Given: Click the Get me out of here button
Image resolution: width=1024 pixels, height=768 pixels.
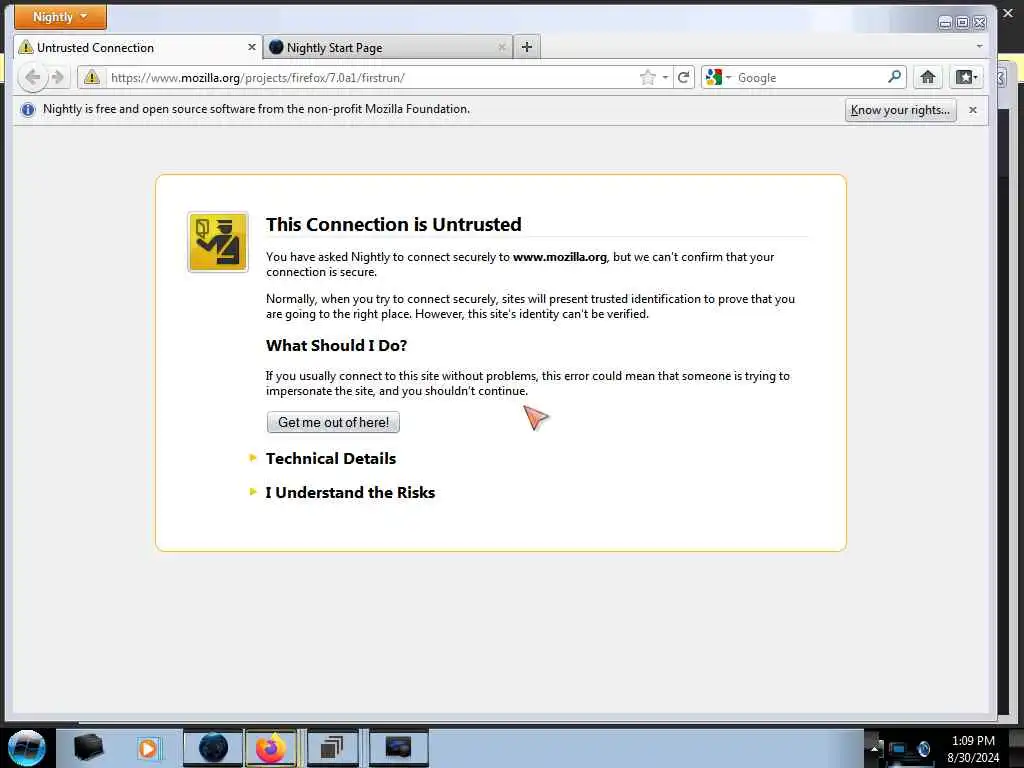Looking at the screenshot, I should click(x=333, y=423).
